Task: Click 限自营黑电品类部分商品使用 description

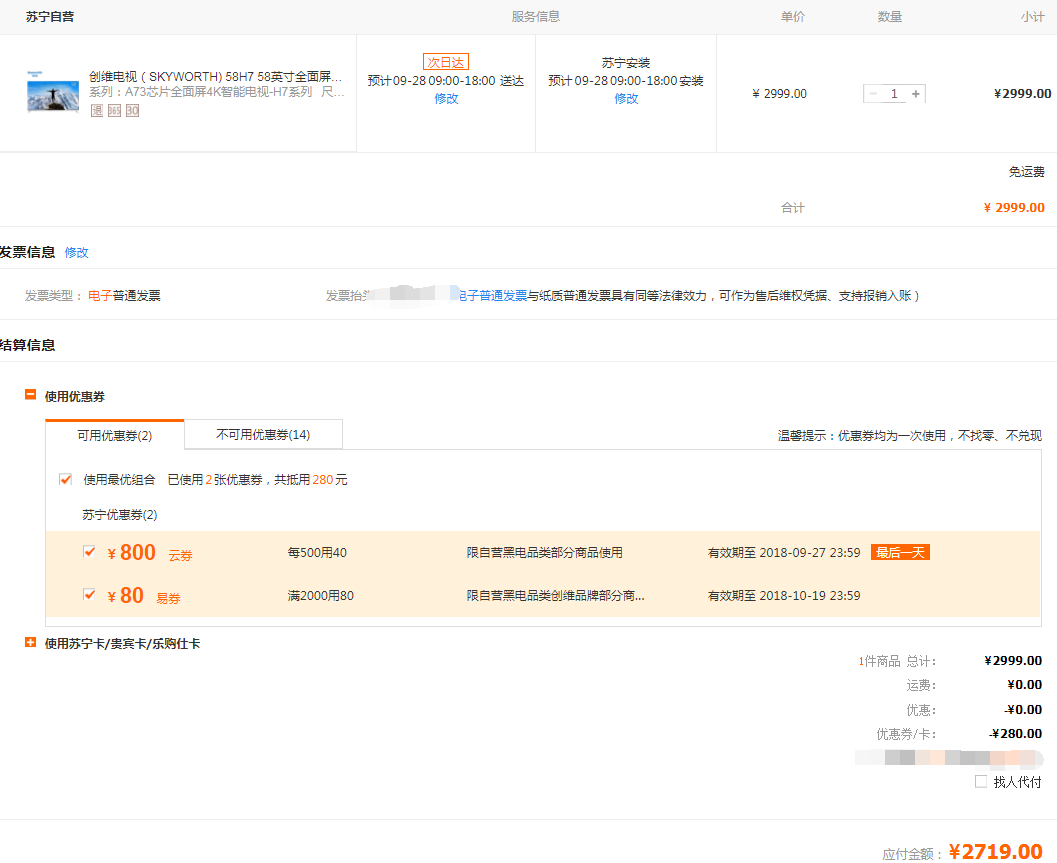Action: point(545,553)
